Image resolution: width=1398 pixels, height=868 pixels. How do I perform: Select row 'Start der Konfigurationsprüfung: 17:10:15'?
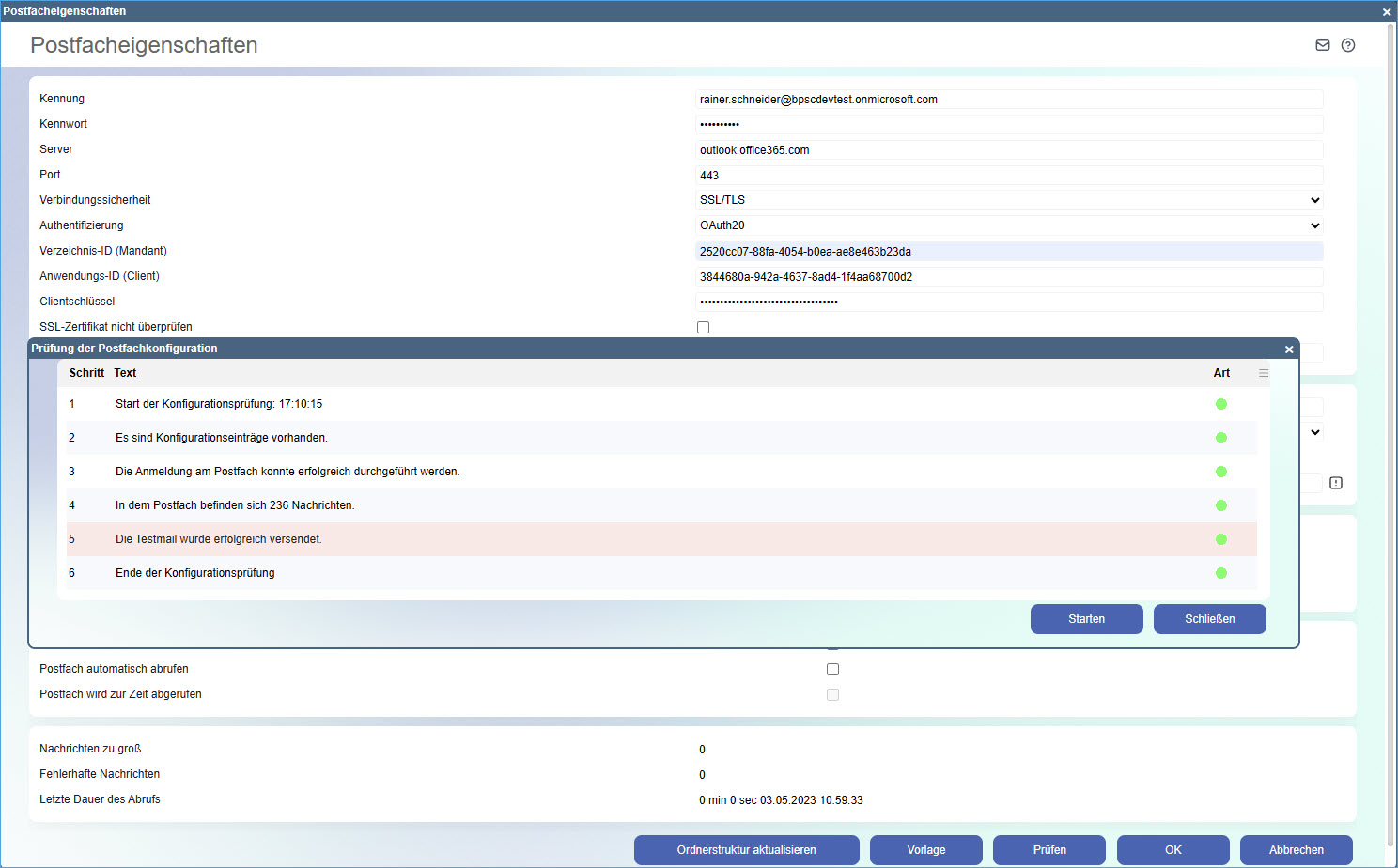point(661,404)
